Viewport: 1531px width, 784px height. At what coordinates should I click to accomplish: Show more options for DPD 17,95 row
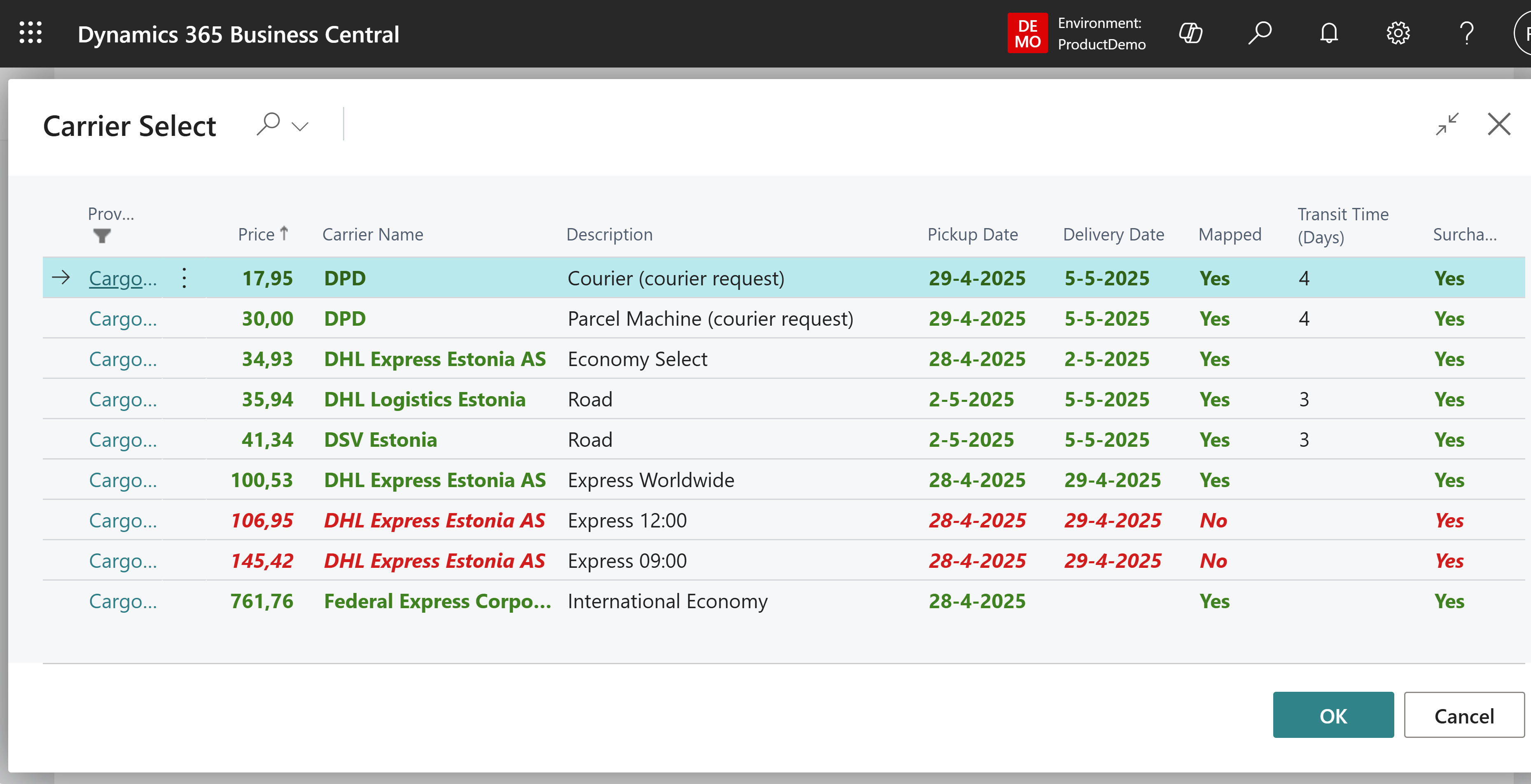(x=184, y=278)
